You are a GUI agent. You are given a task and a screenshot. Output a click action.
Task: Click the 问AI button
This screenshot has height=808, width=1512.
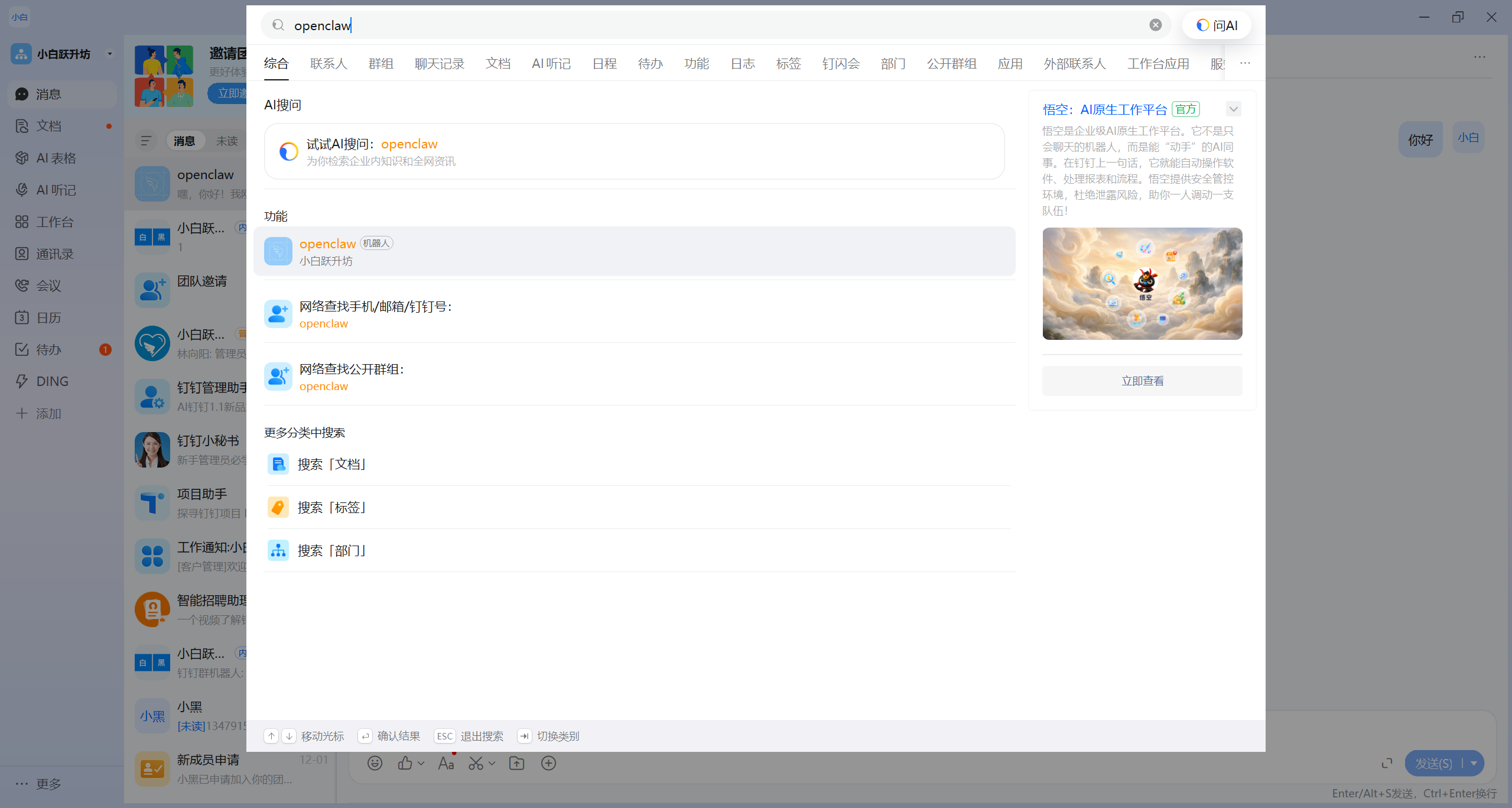(1217, 25)
